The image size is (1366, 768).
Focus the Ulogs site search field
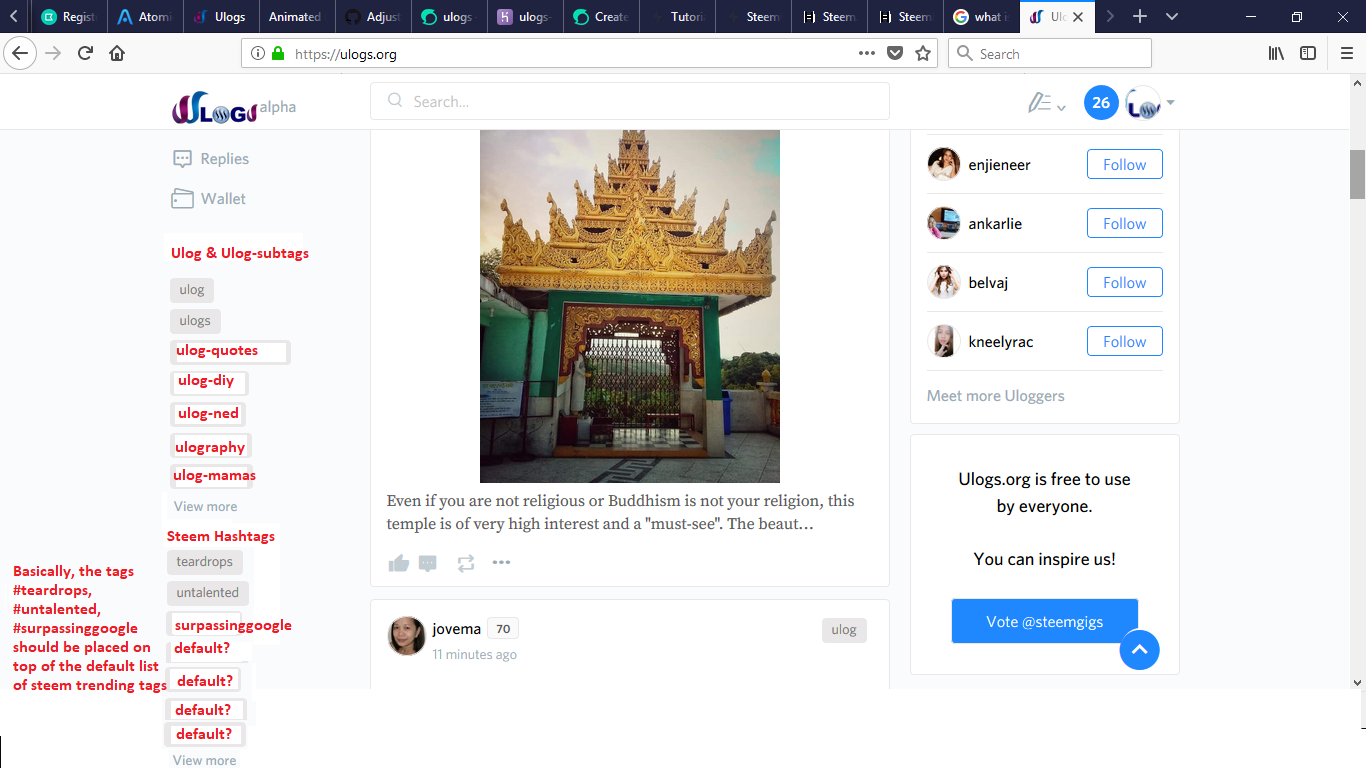(630, 101)
